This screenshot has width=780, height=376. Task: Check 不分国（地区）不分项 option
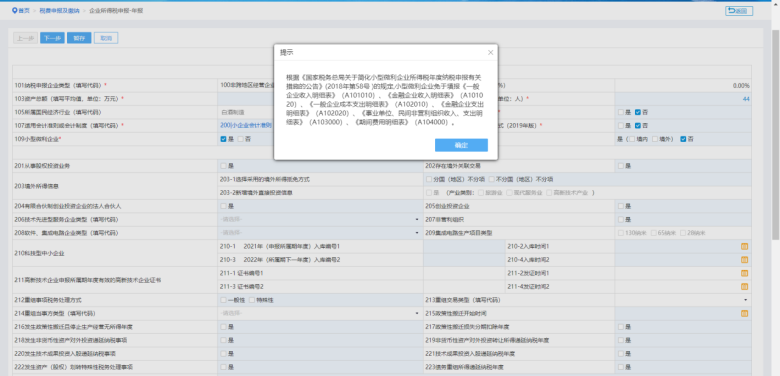tap(491, 179)
